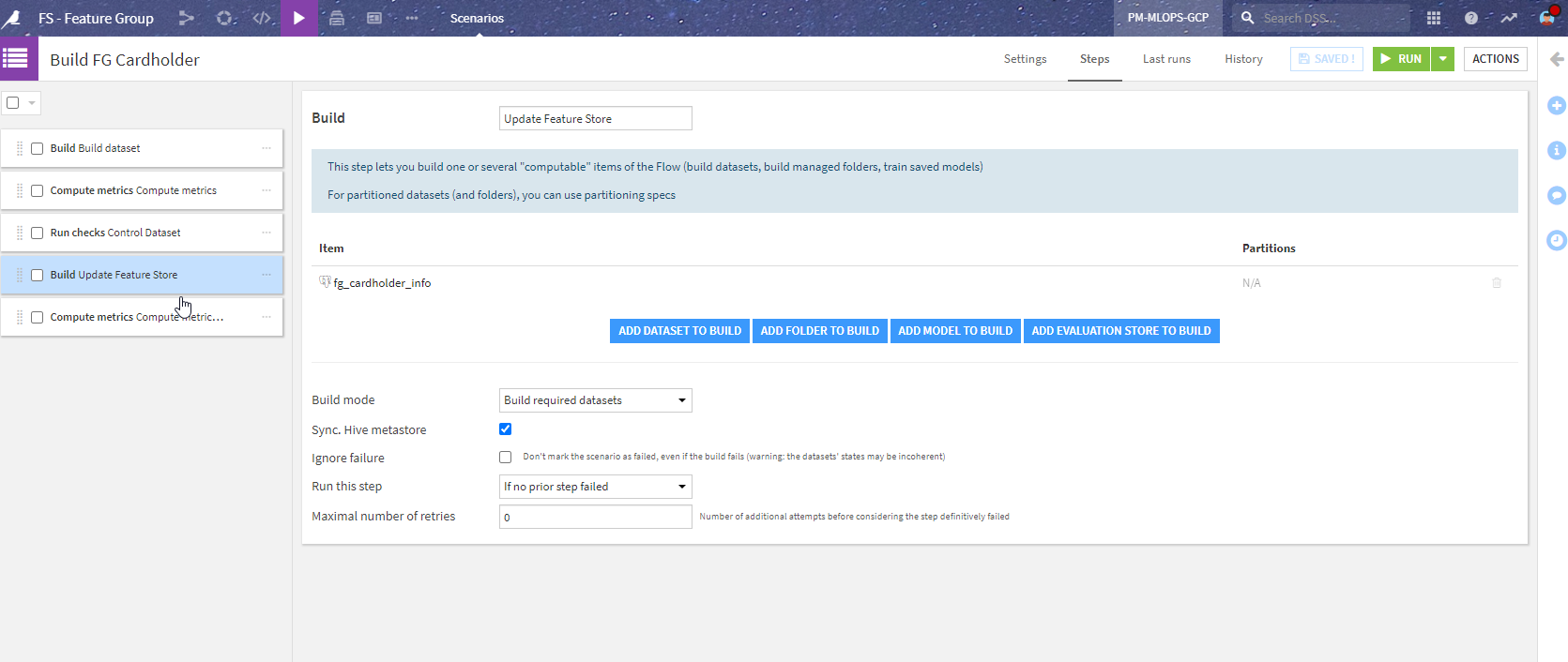Click the SAVED! button
Image resolution: width=1568 pixels, height=662 pixels.
coord(1327,59)
